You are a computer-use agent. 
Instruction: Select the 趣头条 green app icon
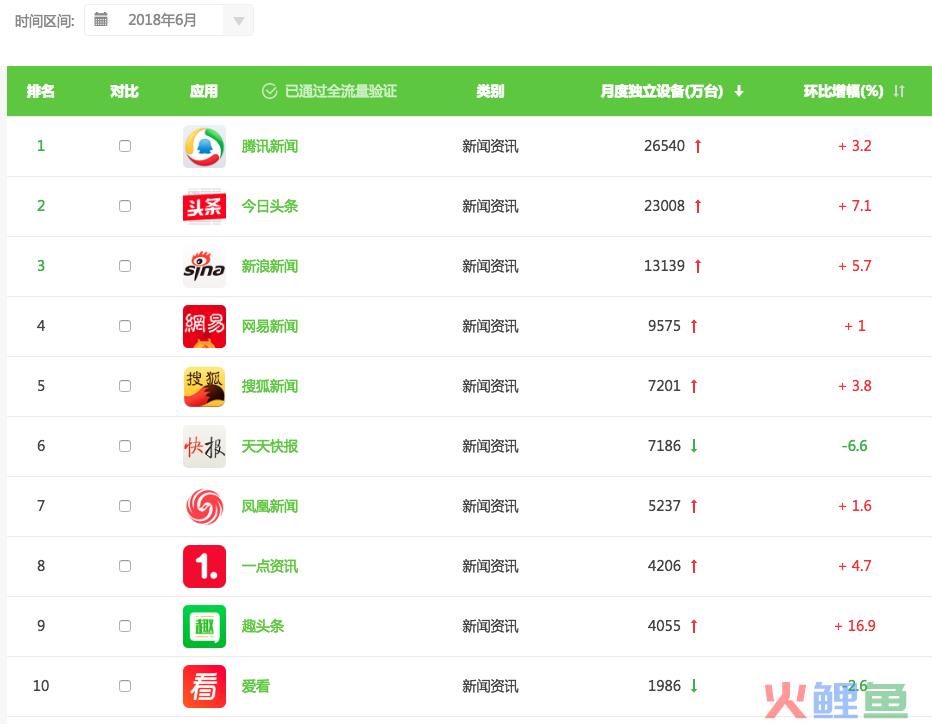[204, 627]
